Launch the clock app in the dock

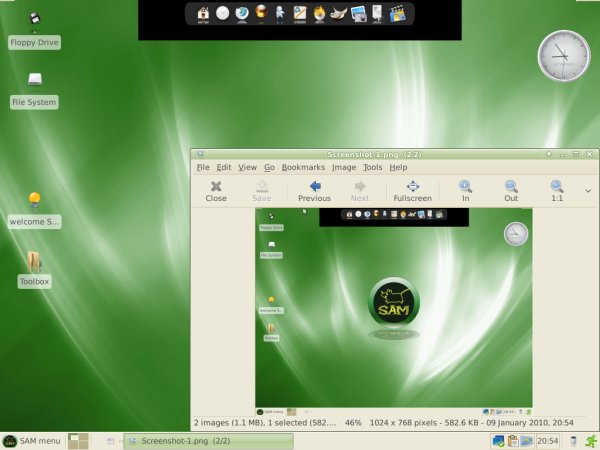(222, 13)
